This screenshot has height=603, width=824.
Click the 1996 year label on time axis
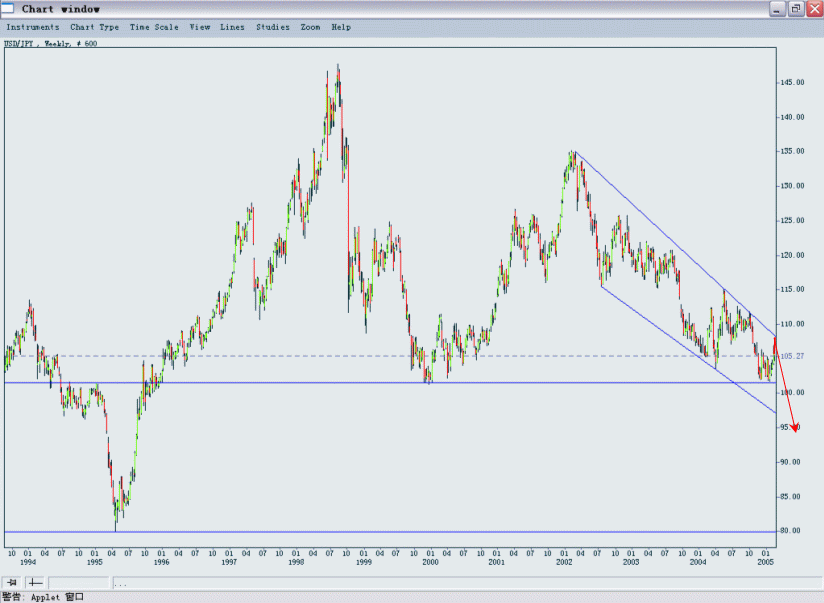coord(161,563)
